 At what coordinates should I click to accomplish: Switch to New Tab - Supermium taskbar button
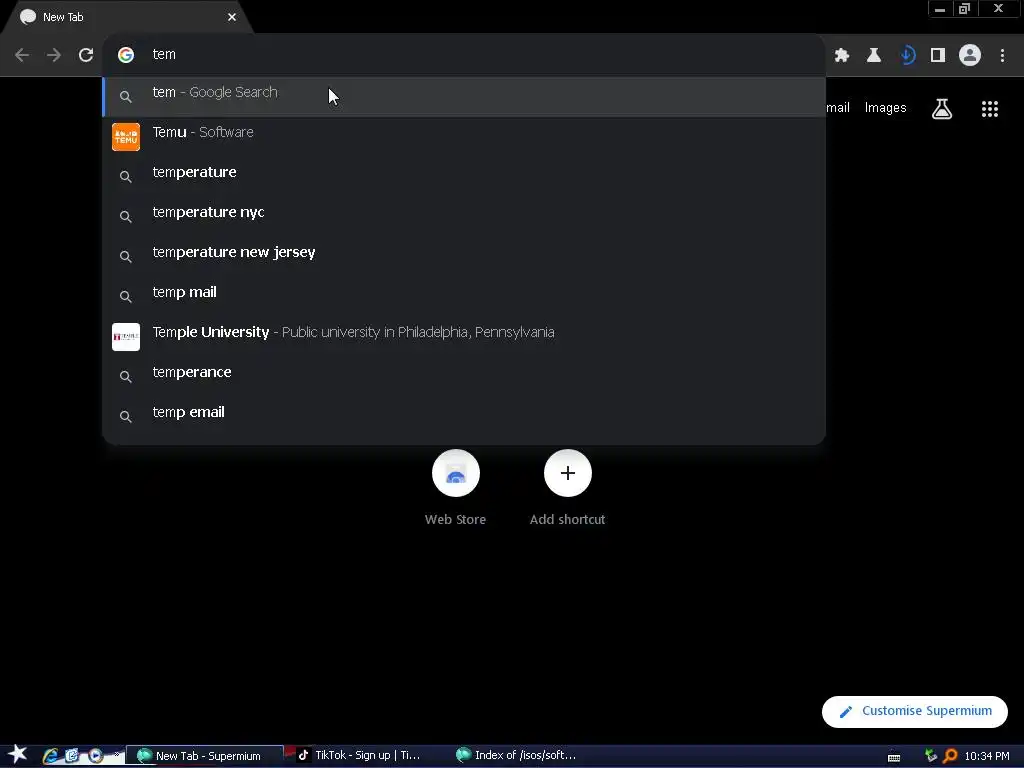pyautogui.click(x=204, y=756)
